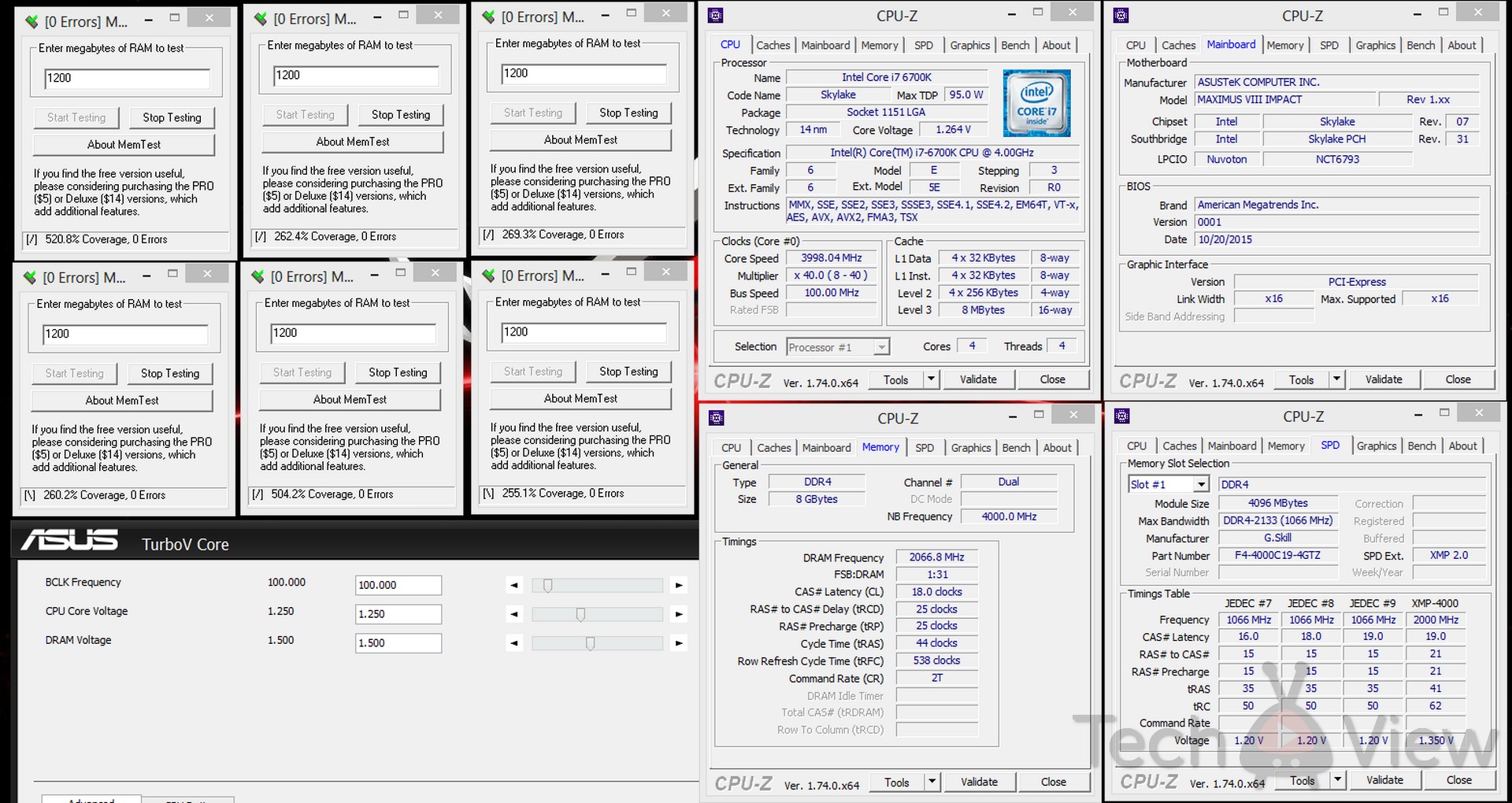Screen dimensions: 1512x803
Task: Open About MemTest in the 262.4% coverage window
Action: tap(353, 142)
